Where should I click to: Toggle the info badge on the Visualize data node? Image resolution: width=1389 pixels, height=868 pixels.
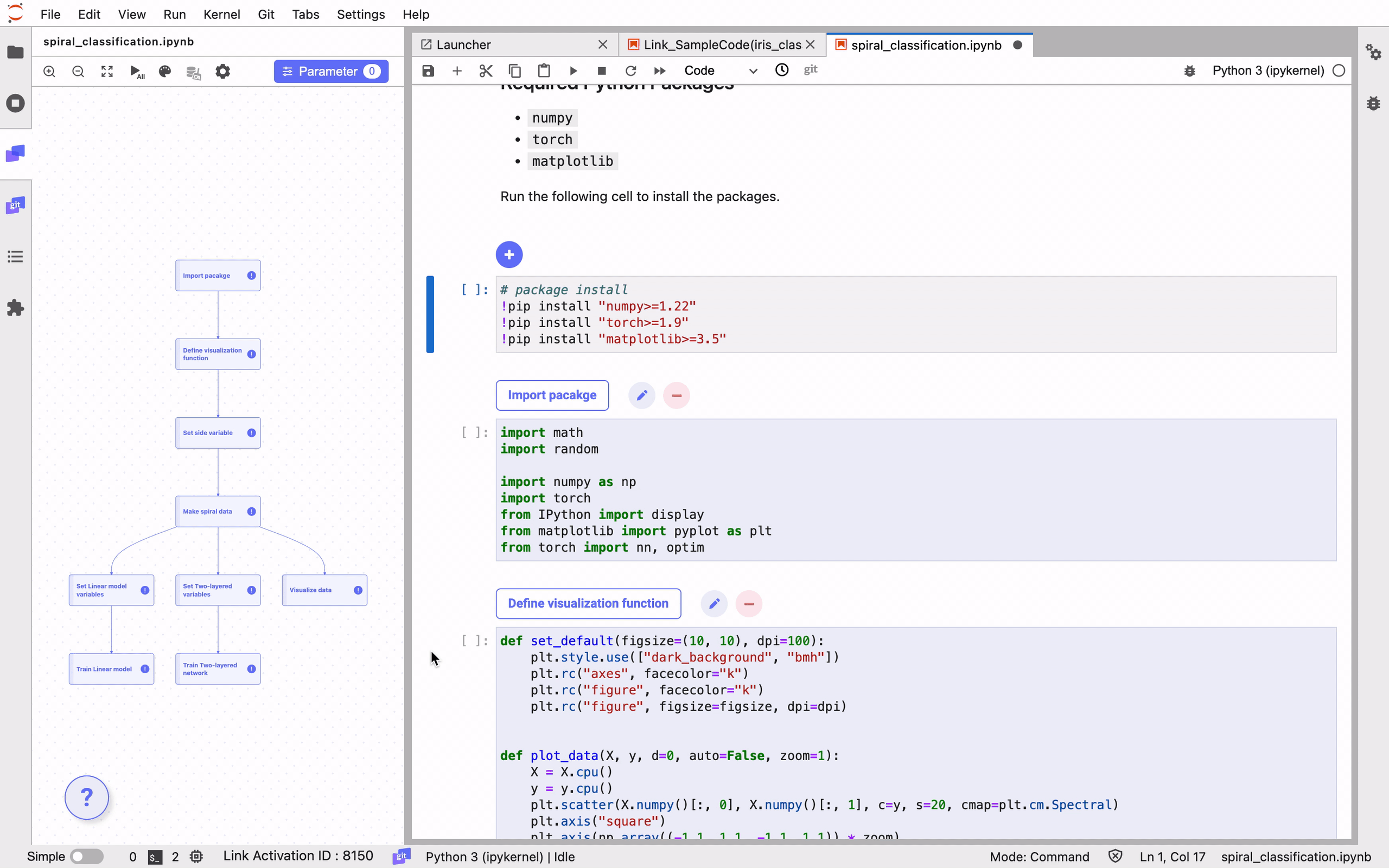[x=358, y=590]
